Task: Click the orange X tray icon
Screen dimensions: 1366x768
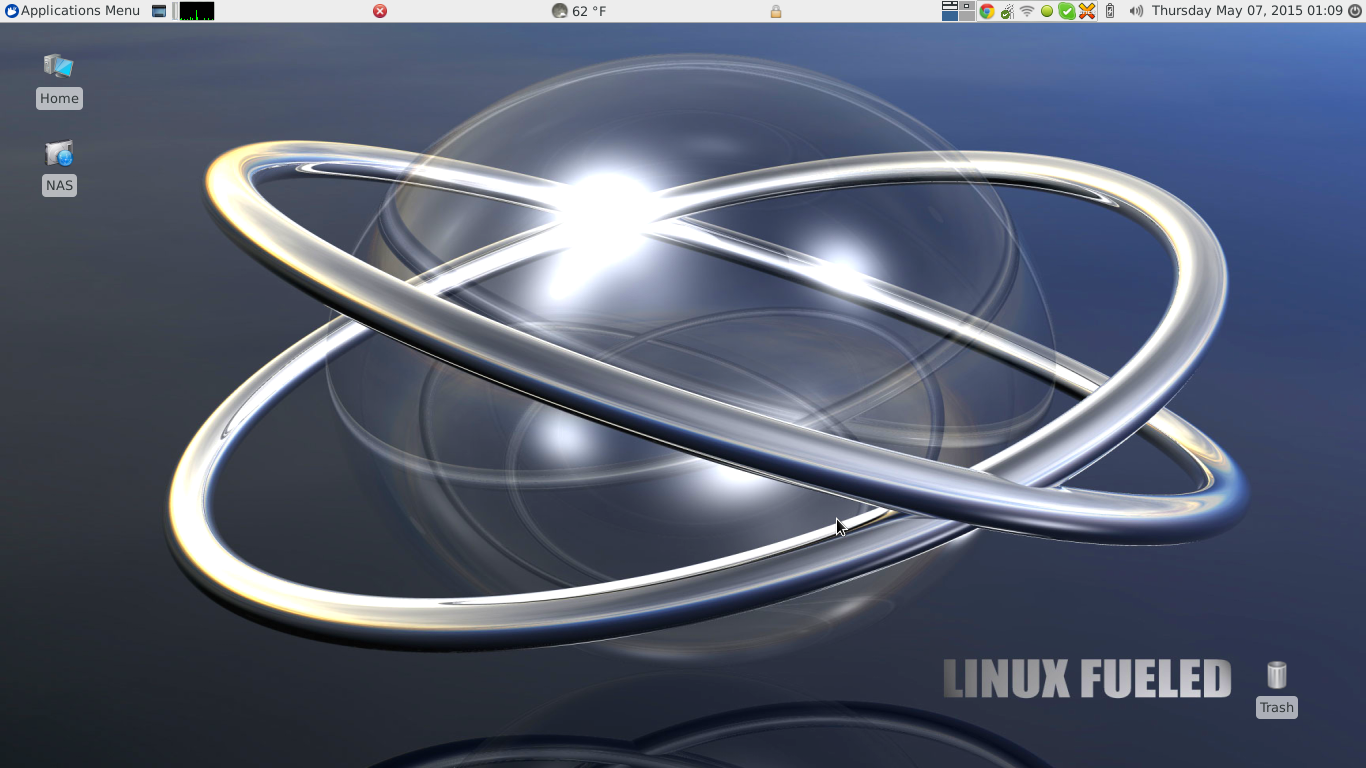Action: 1087,11
